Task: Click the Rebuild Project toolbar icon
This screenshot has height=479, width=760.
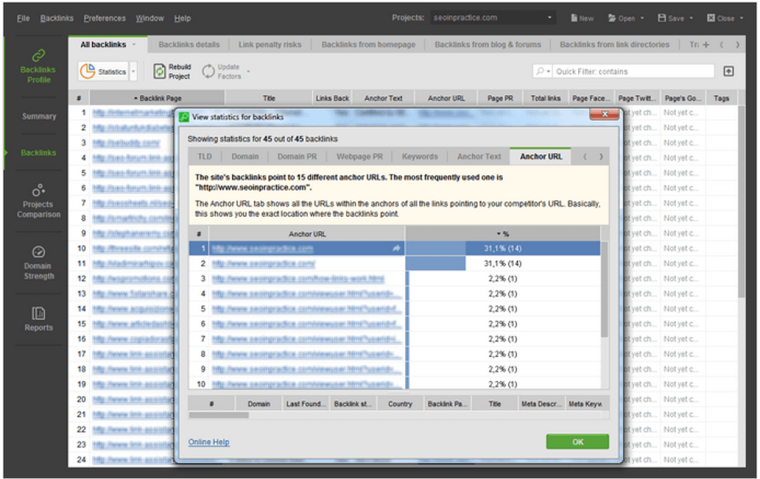Action: (x=159, y=71)
